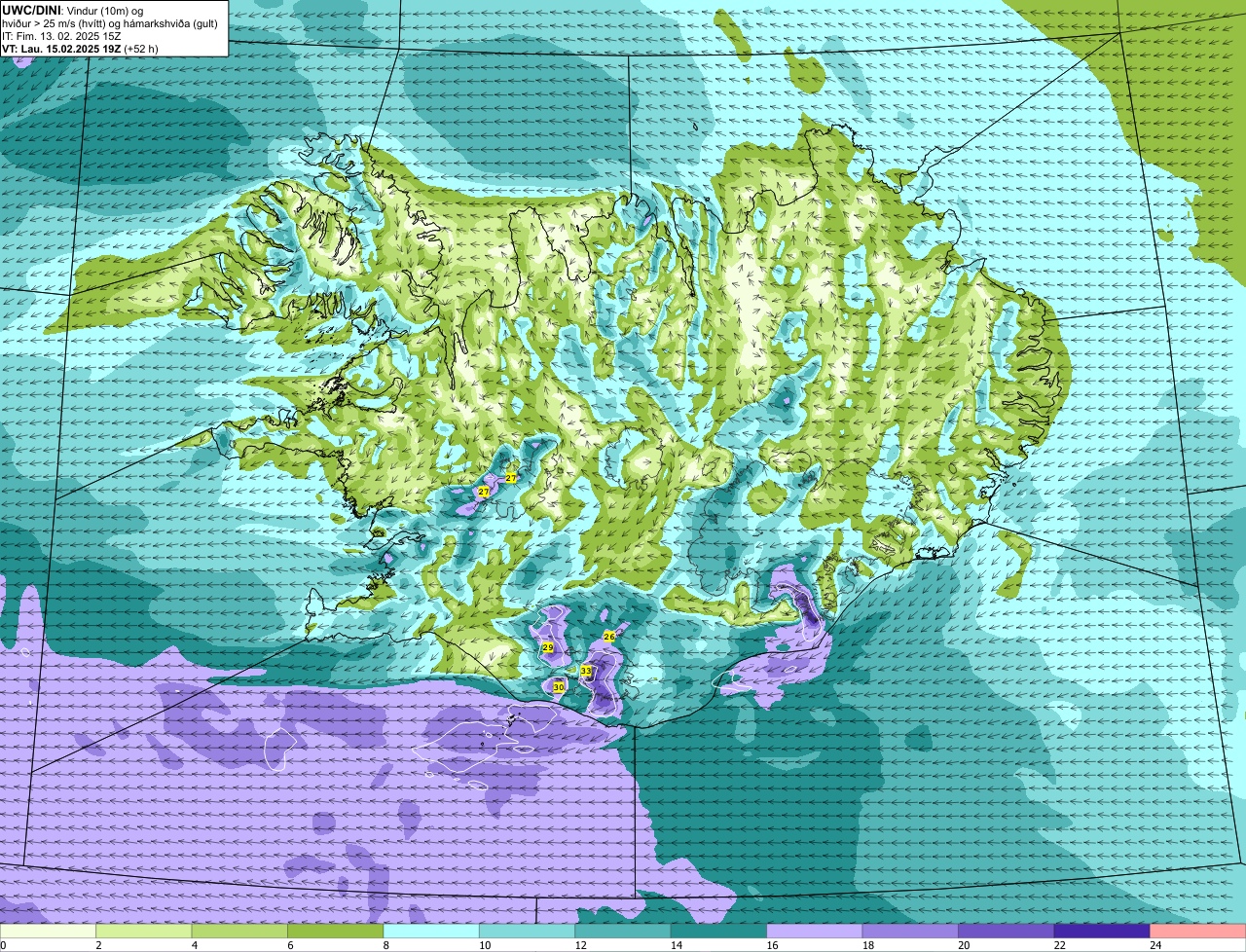Click the 18–20 m/s purple legend swatch
1246x952 pixels.
pyautogui.click(x=910, y=931)
